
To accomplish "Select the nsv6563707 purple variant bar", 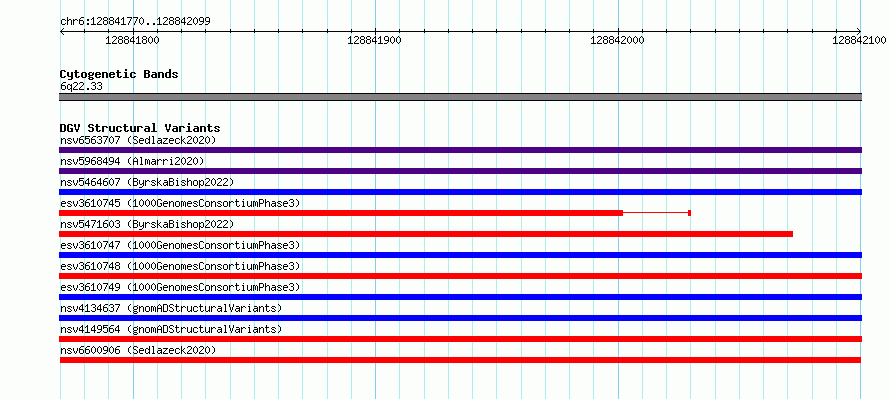I will (460, 150).
